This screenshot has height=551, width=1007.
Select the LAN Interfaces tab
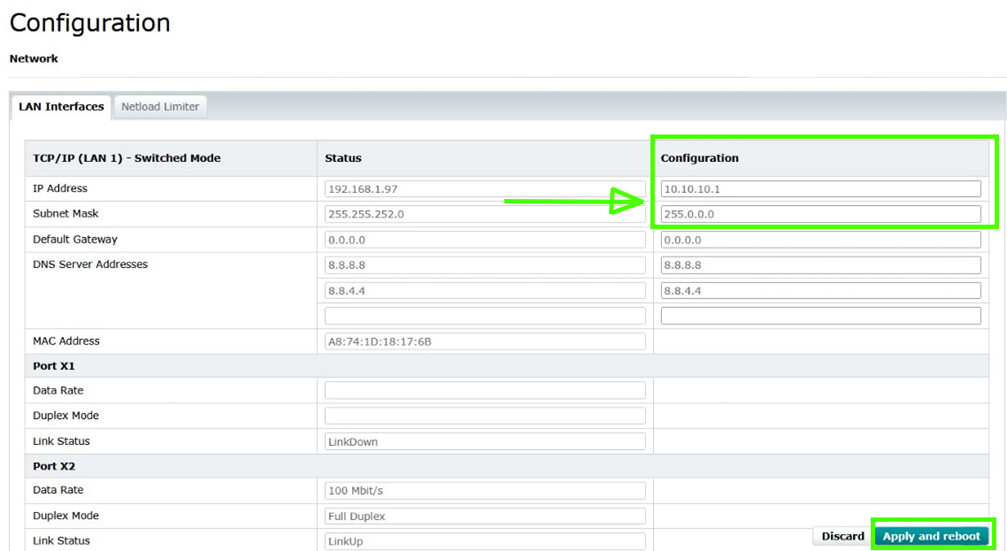(x=61, y=107)
